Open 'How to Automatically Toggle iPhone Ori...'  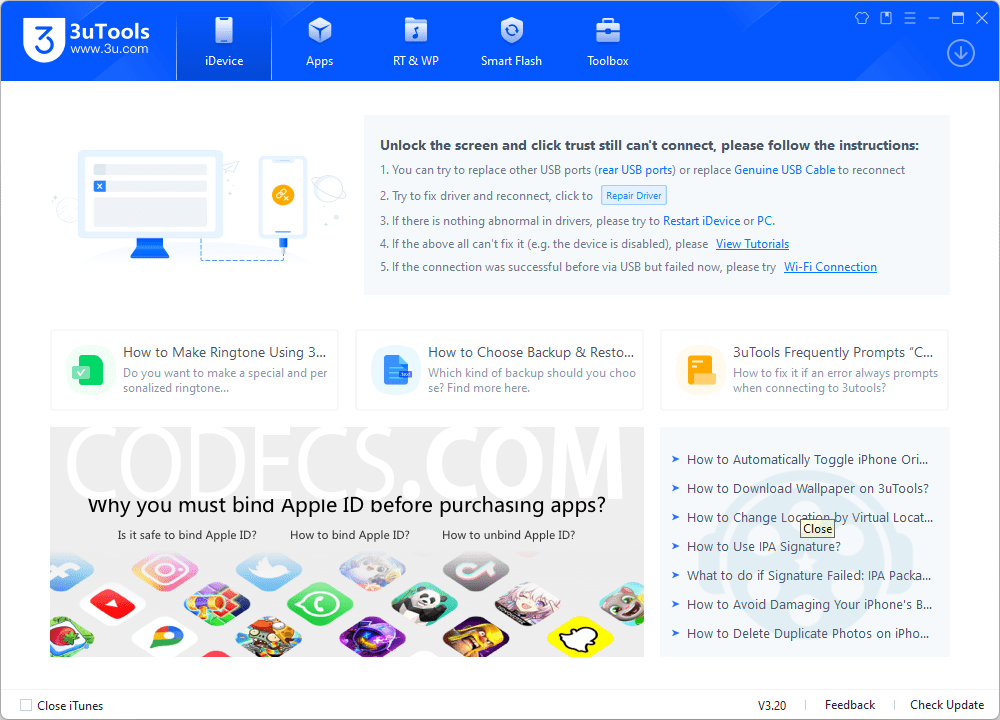(x=807, y=459)
